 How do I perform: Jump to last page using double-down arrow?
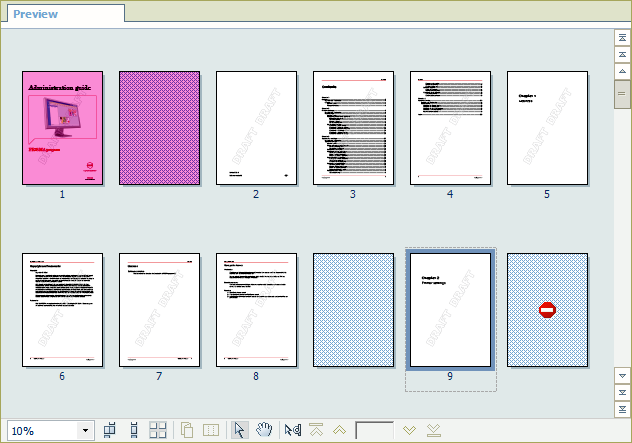point(433,430)
